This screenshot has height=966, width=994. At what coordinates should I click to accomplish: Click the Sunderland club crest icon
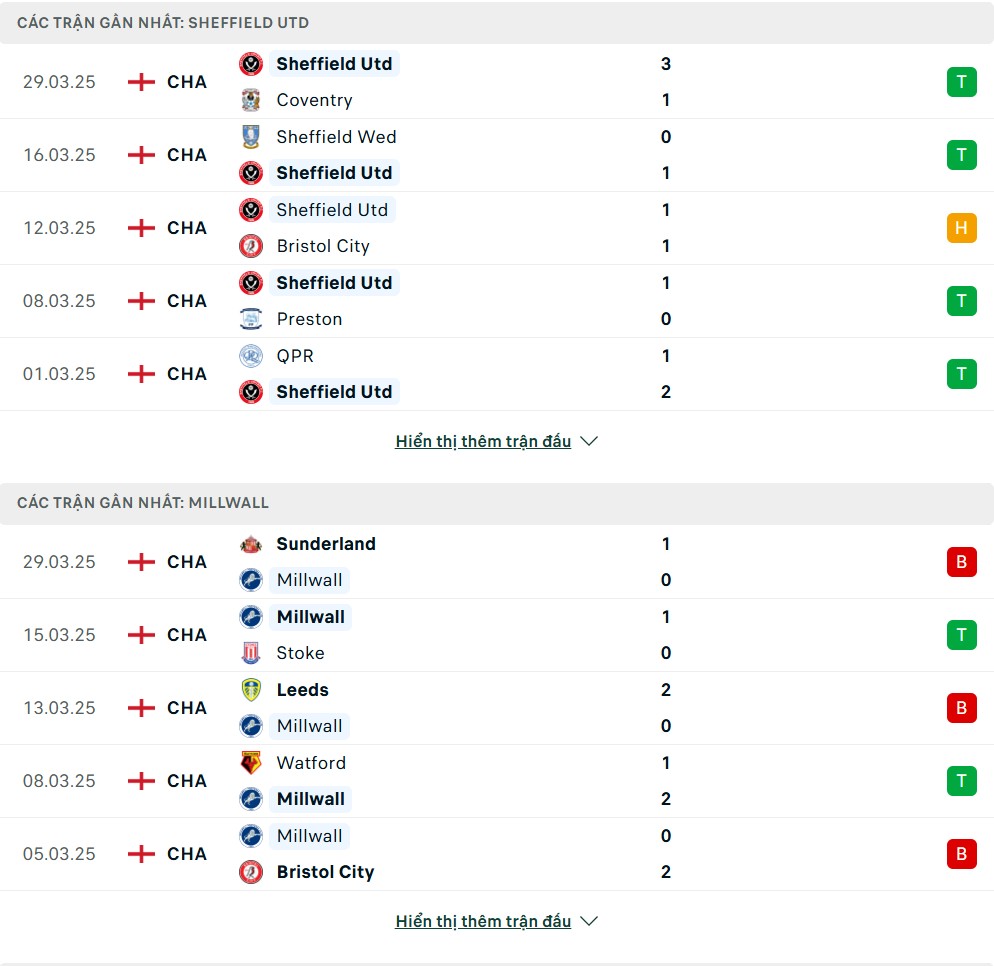coord(251,544)
